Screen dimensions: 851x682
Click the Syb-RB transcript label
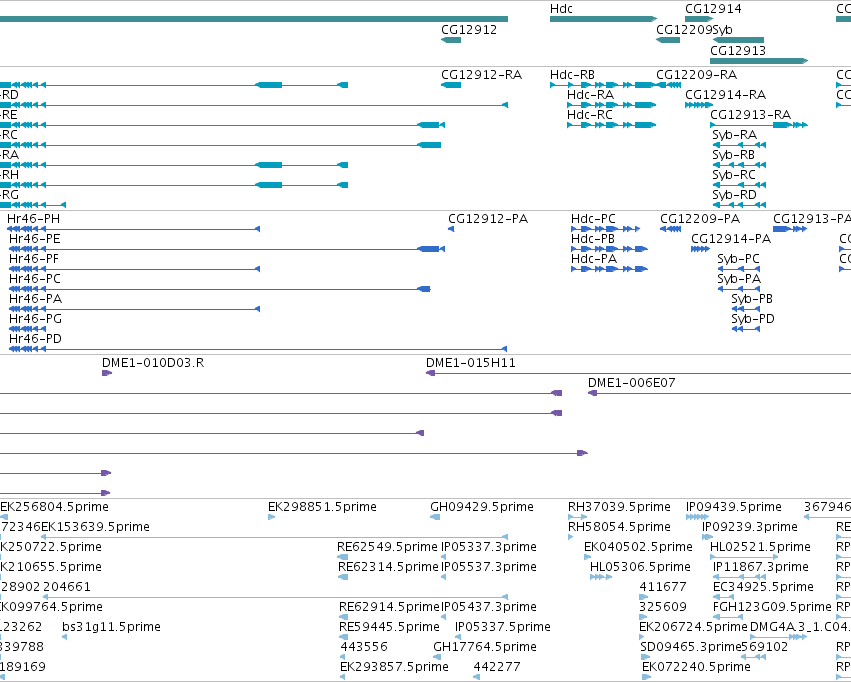(x=733, y=155)
